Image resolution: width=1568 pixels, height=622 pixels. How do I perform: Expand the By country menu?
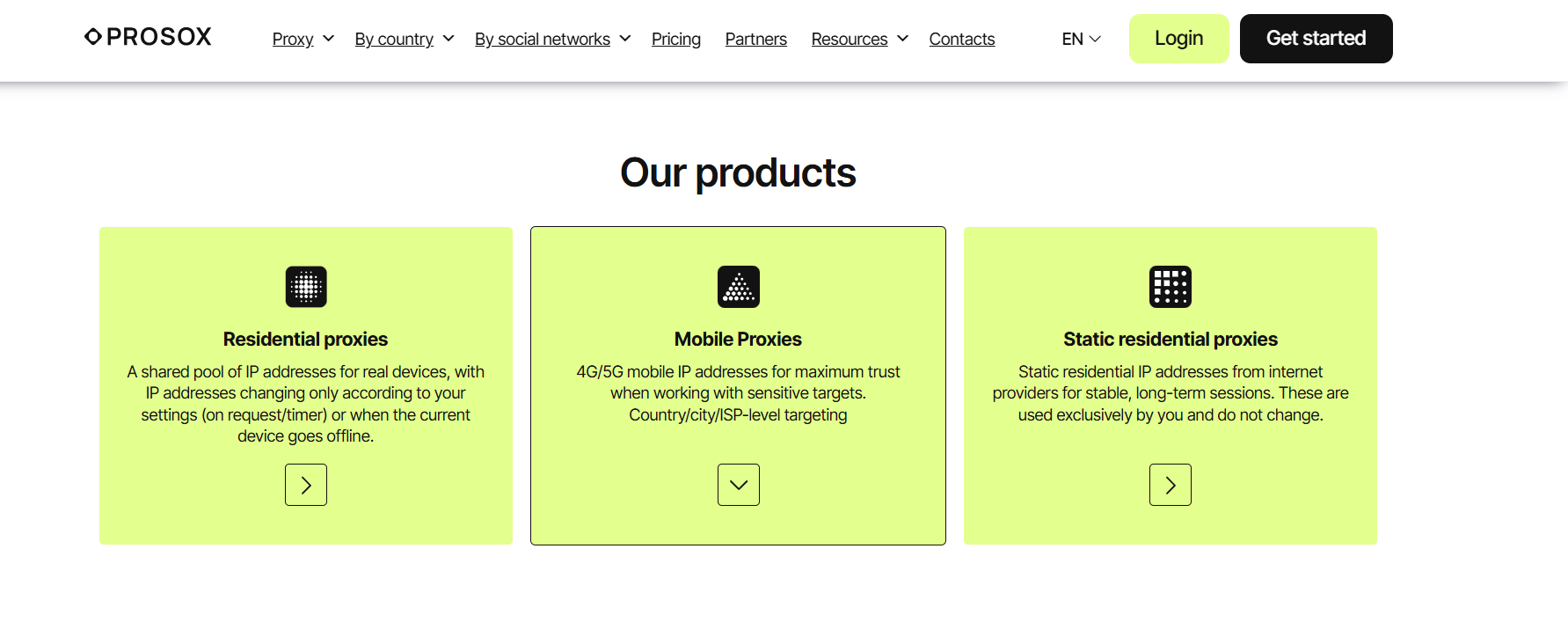coord(404,40)
